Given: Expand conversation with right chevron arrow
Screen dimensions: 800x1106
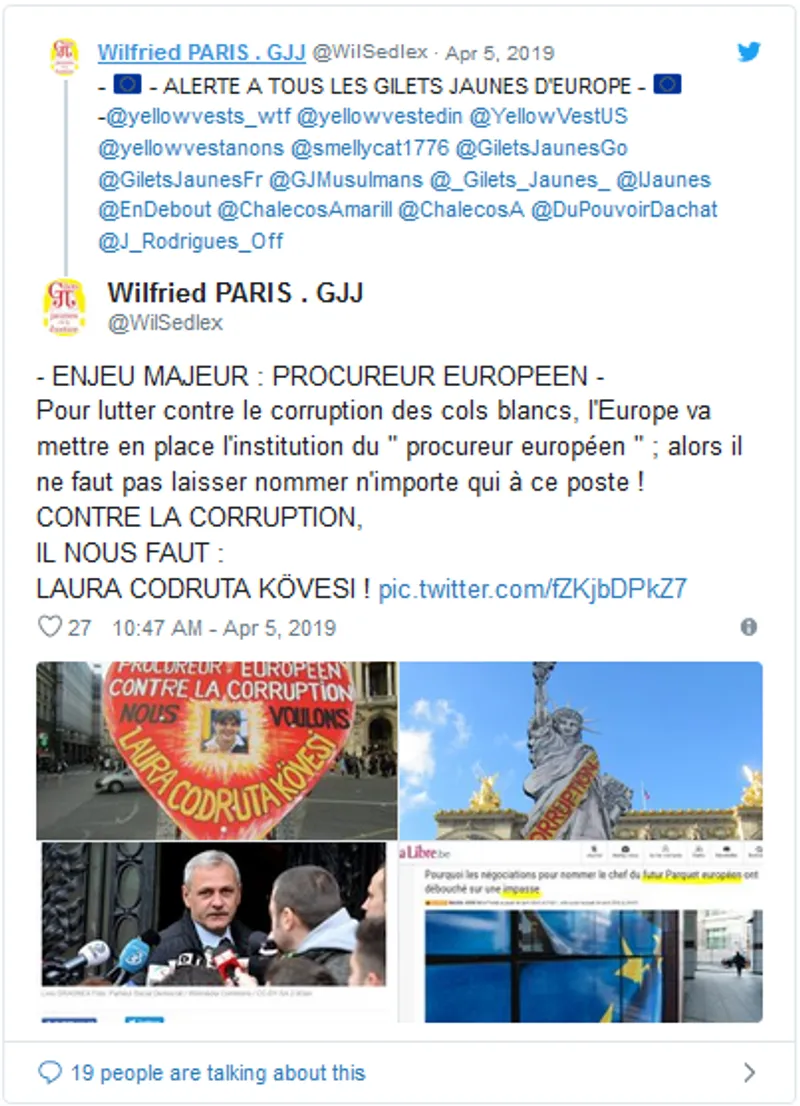Looking at the screenshot, I should (749, 1073).
